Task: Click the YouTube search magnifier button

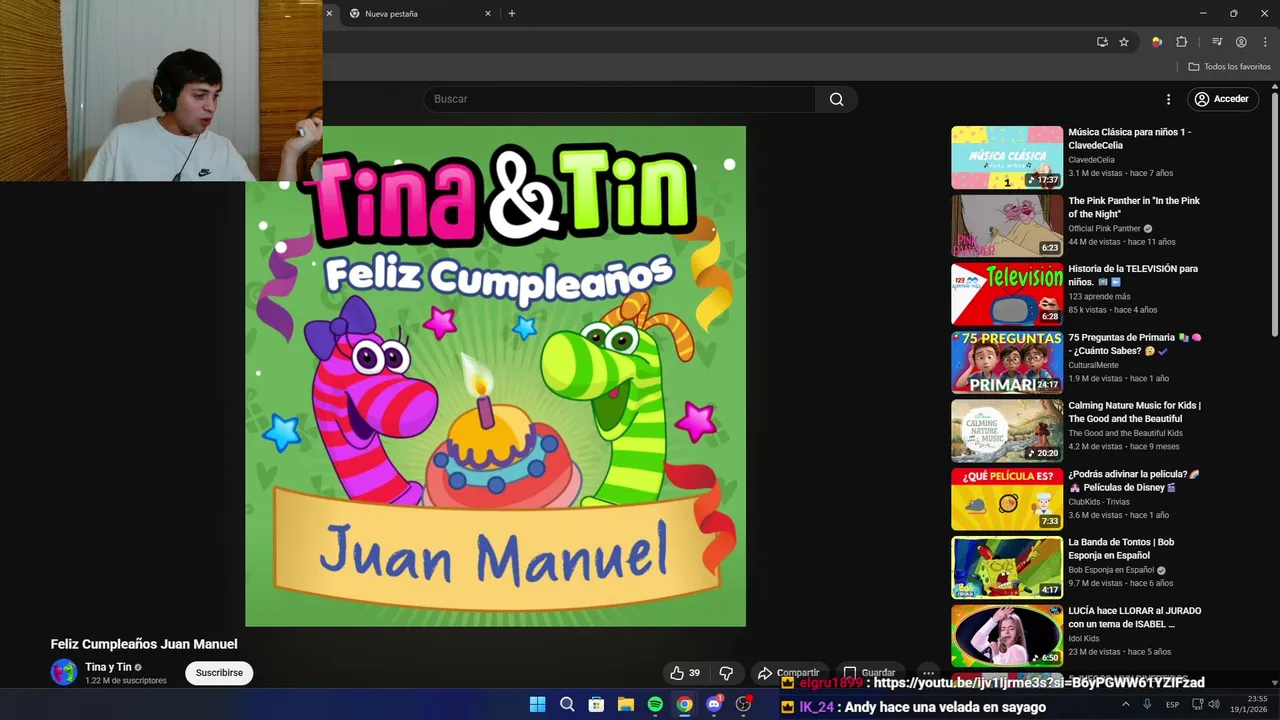Action: point(836,99)
